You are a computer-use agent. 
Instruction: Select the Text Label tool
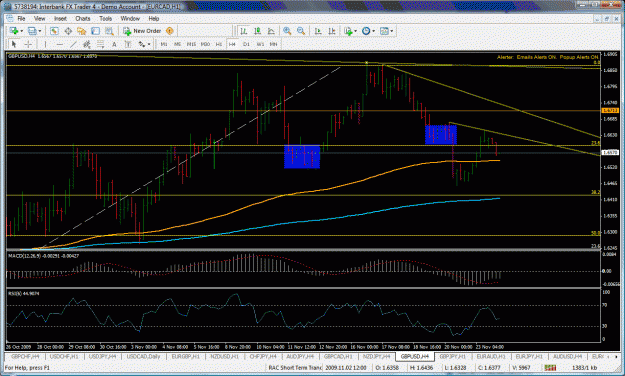click(128, 44)
